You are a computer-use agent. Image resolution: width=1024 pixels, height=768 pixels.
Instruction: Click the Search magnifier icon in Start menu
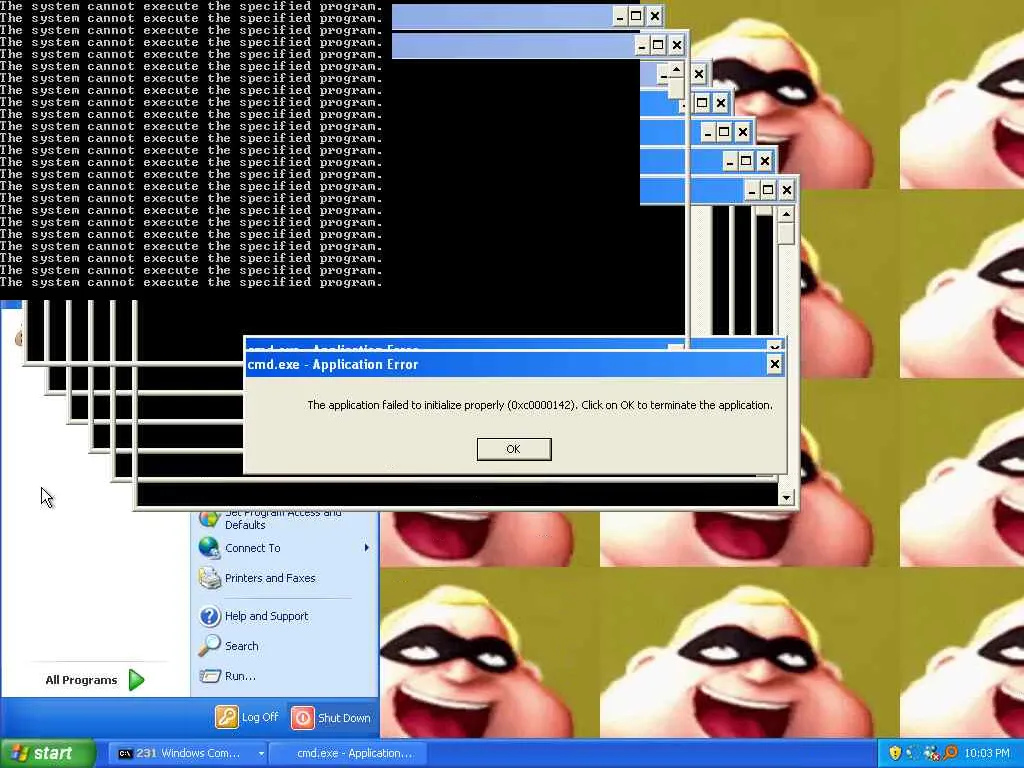coord(210,645)
